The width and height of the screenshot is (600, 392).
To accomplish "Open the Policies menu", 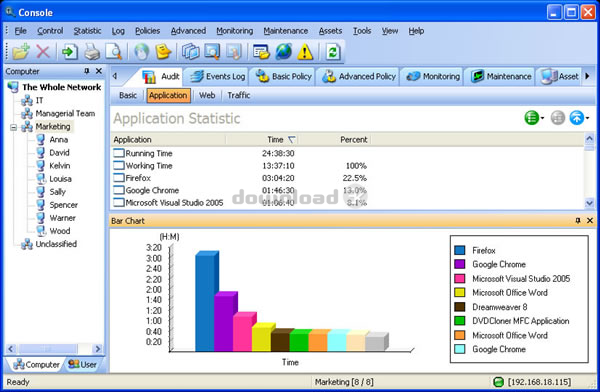I will click(147, 31).
